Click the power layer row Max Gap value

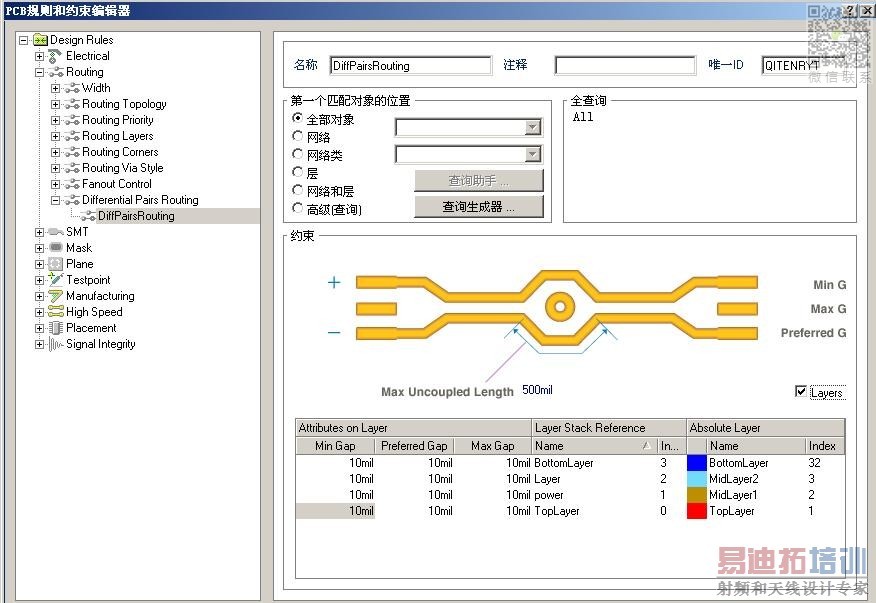518,495
